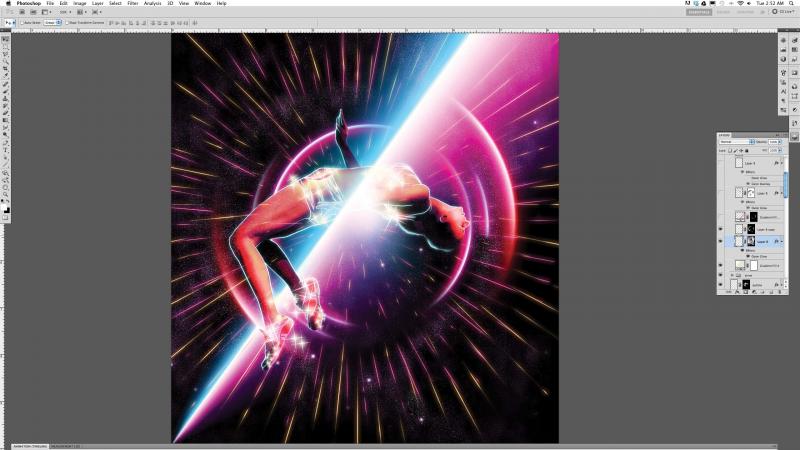Open the Layer menu
This screenshot has width=800, height=450.
(x=96, y=3)
